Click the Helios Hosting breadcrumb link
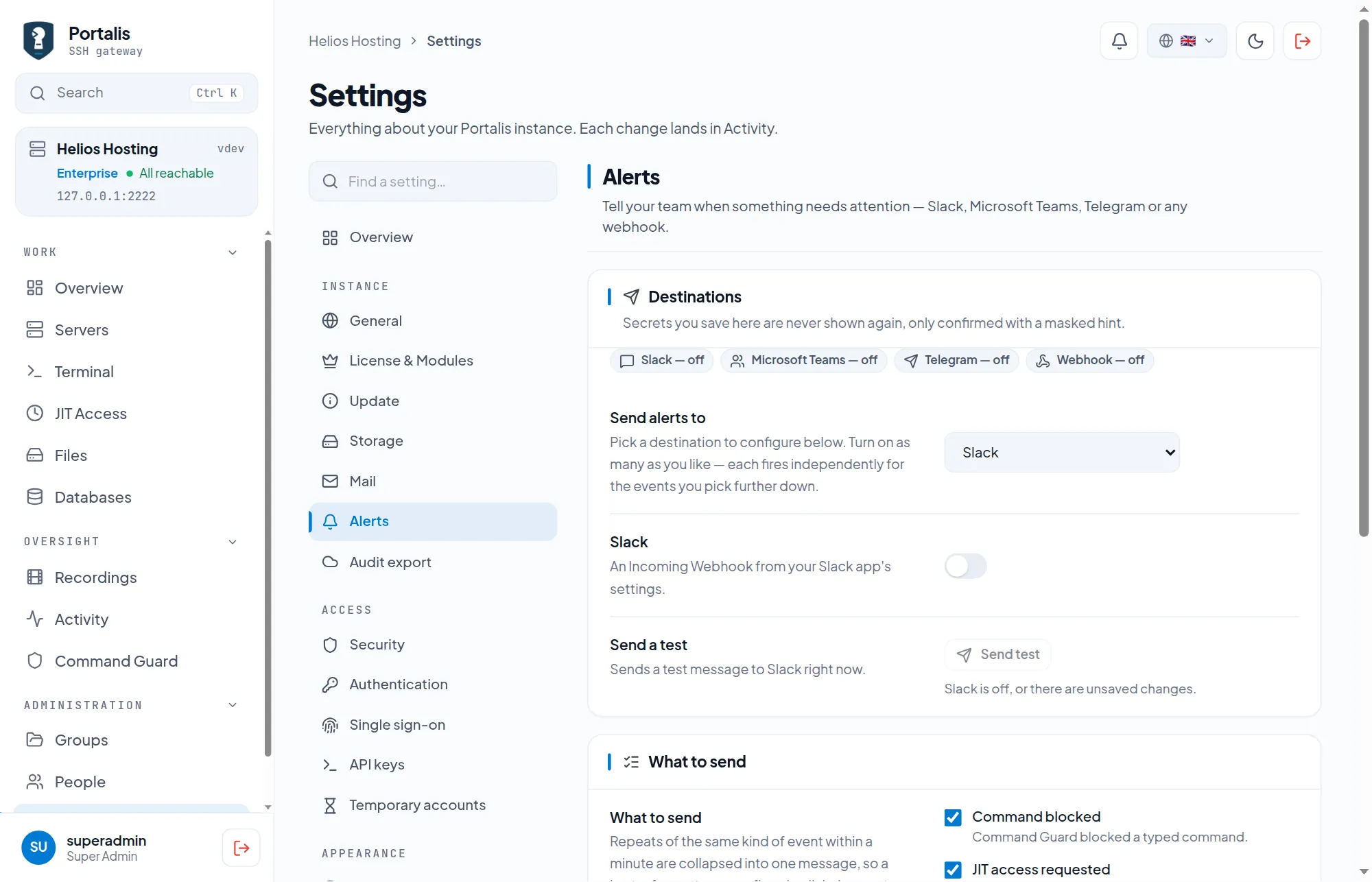1372x882 pixels. 355,41
